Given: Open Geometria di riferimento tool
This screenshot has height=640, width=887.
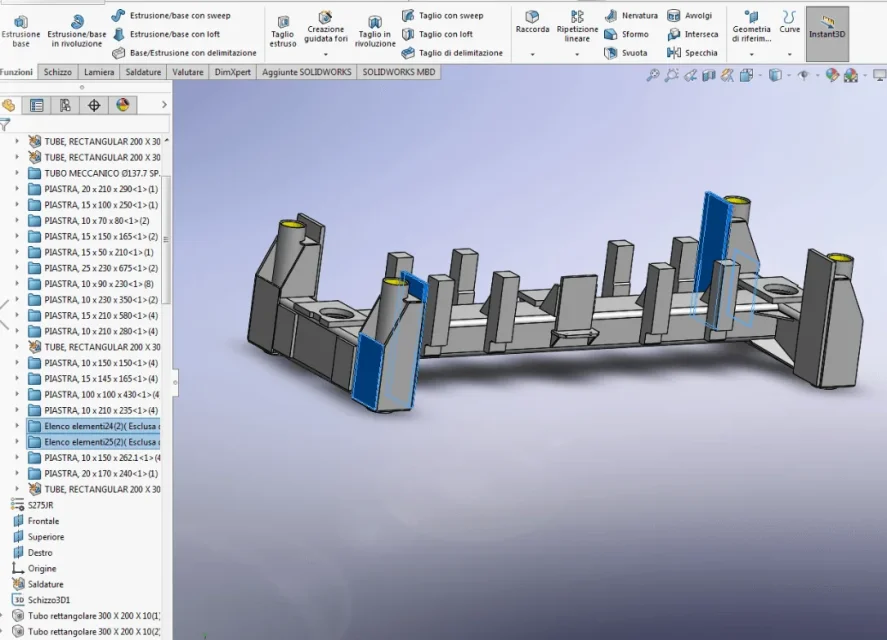Looking at the screenshot, I should 751,26.
